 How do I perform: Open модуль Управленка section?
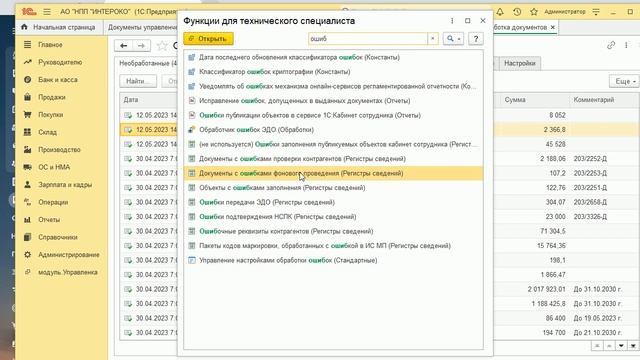68,272
